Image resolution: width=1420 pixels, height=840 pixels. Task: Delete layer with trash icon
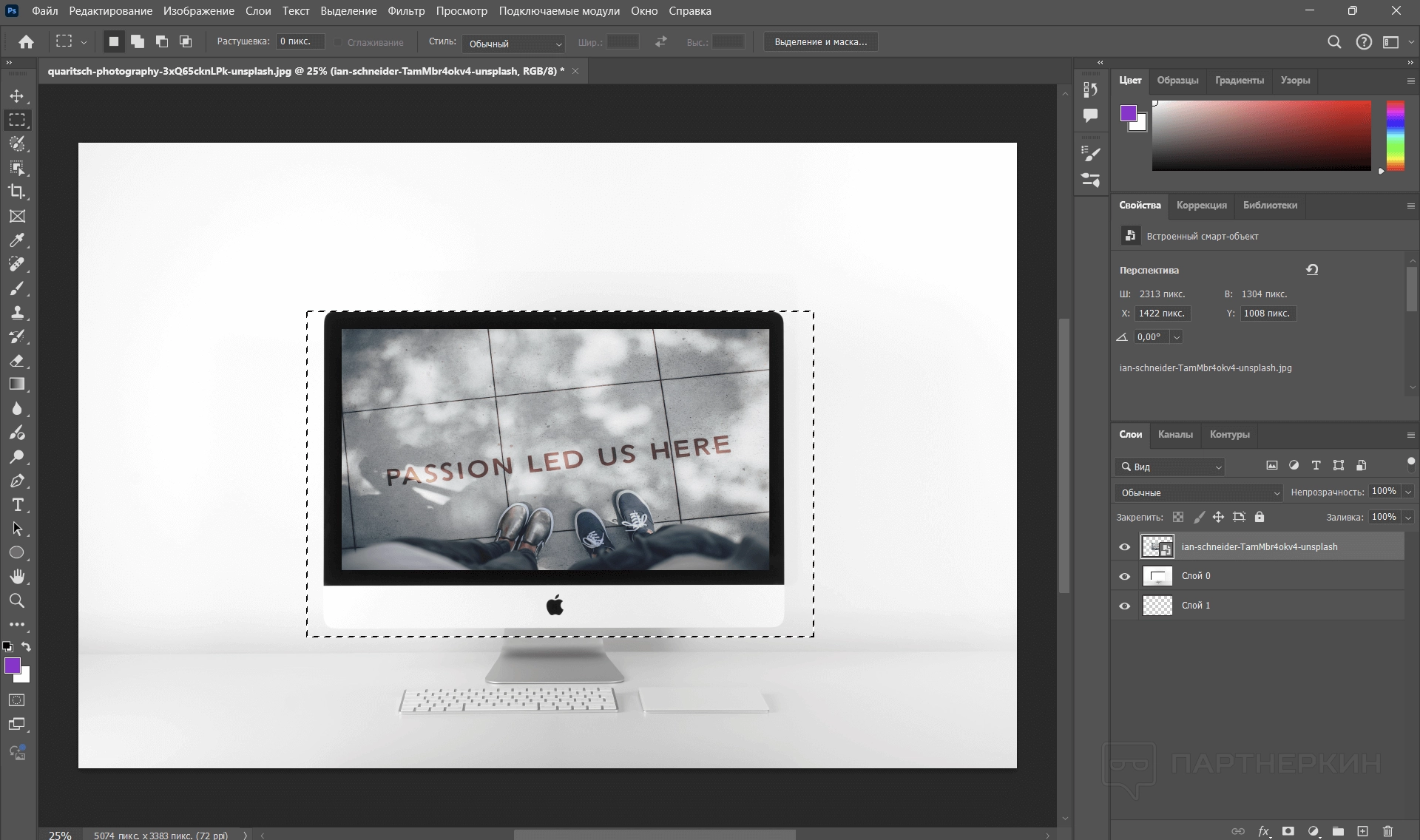1387,831
